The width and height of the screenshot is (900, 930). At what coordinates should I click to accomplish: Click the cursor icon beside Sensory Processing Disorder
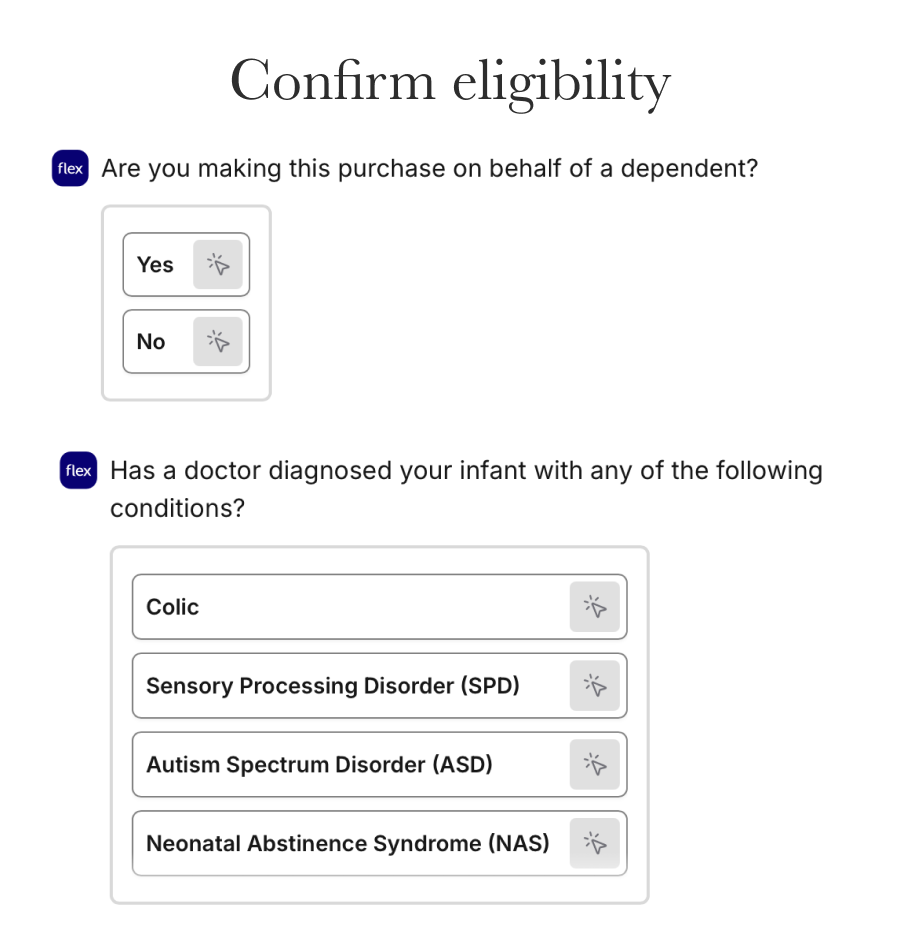point(595,686)
